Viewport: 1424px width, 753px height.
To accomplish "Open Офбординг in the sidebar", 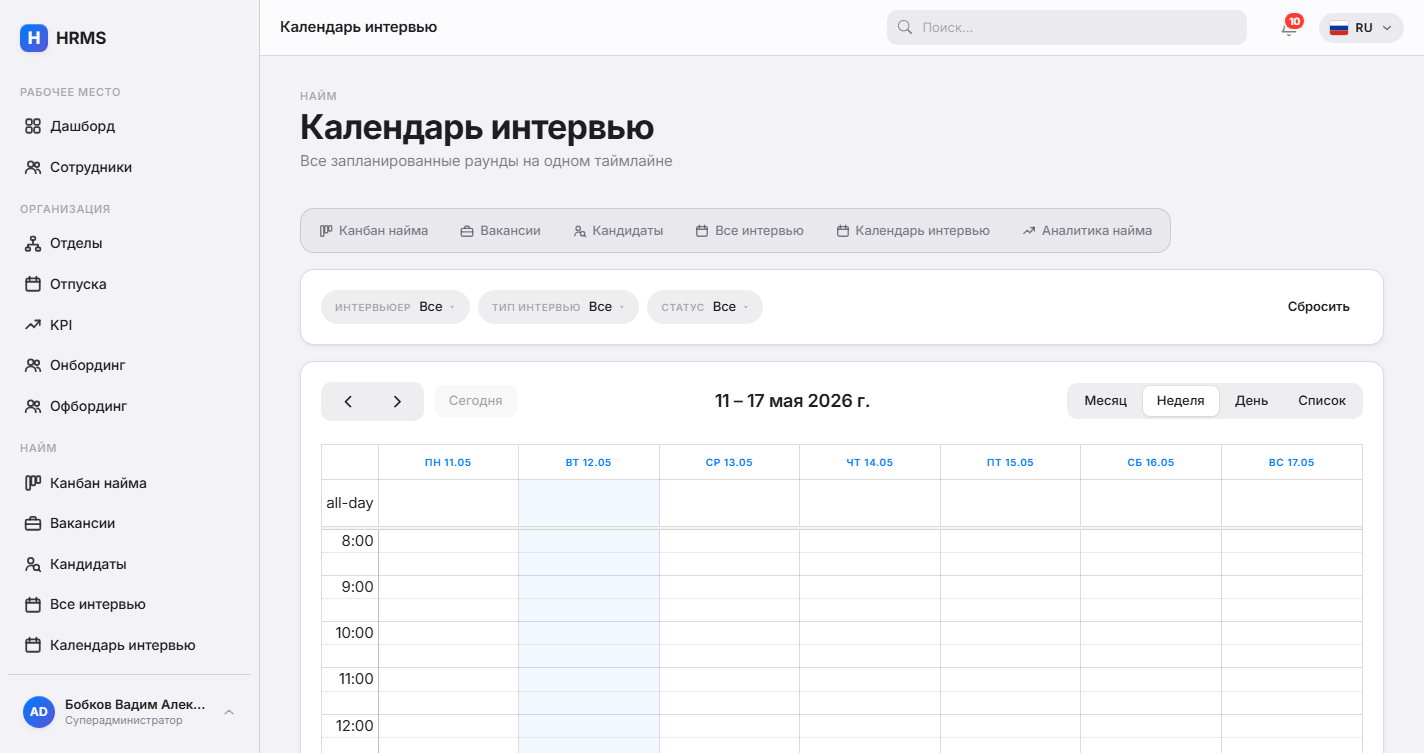I will (129, 407).
